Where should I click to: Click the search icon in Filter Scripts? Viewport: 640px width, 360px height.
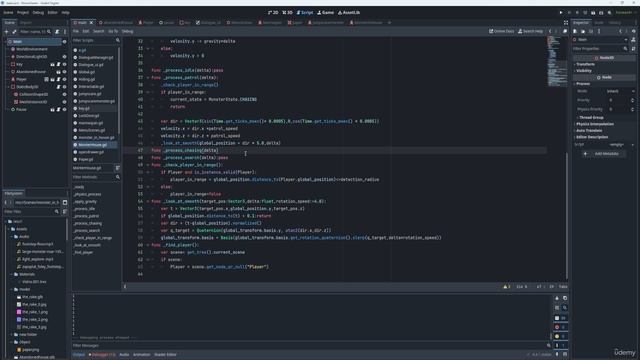click(x=118, y=40)
